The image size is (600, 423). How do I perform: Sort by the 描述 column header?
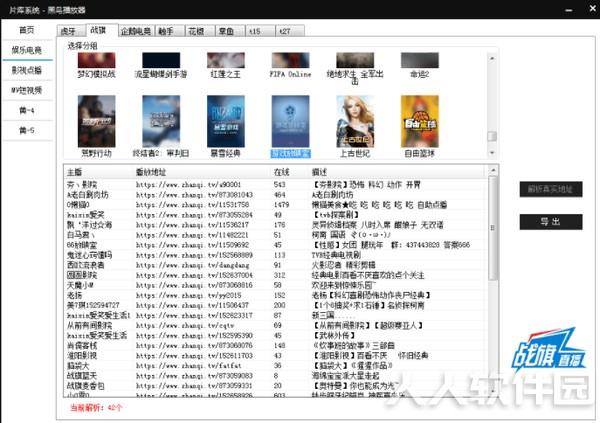pos(398,172)
